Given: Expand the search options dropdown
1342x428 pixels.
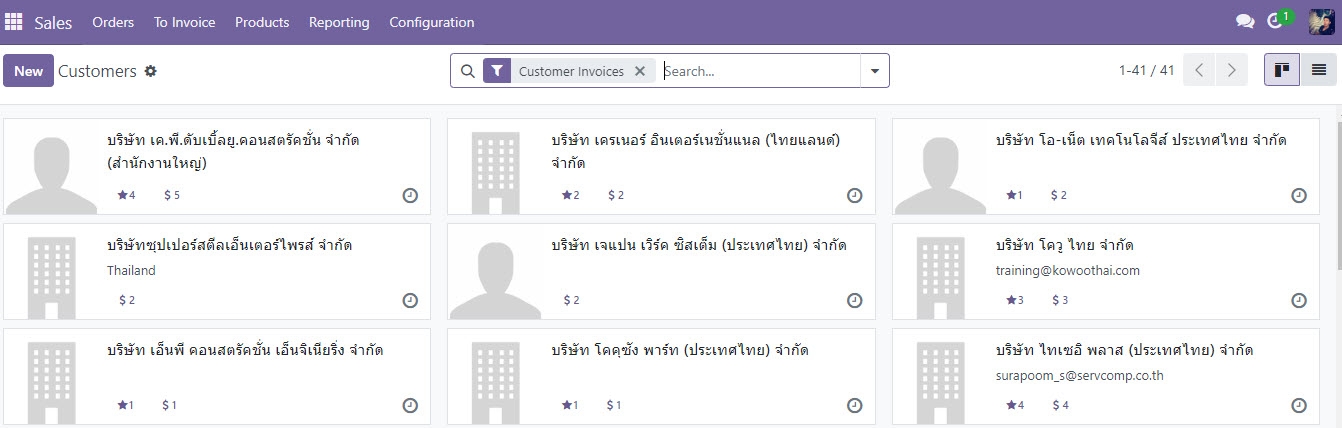Looking at the screenshot, I should pos(875,71).
